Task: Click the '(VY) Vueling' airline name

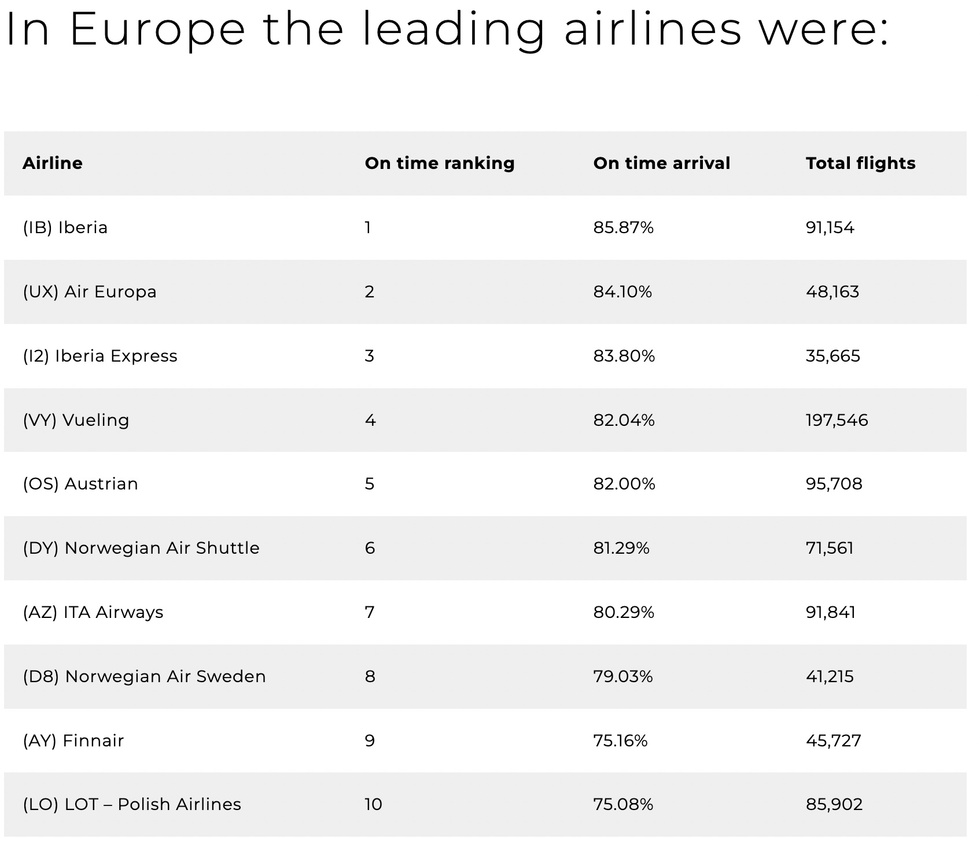Action: 76,420
